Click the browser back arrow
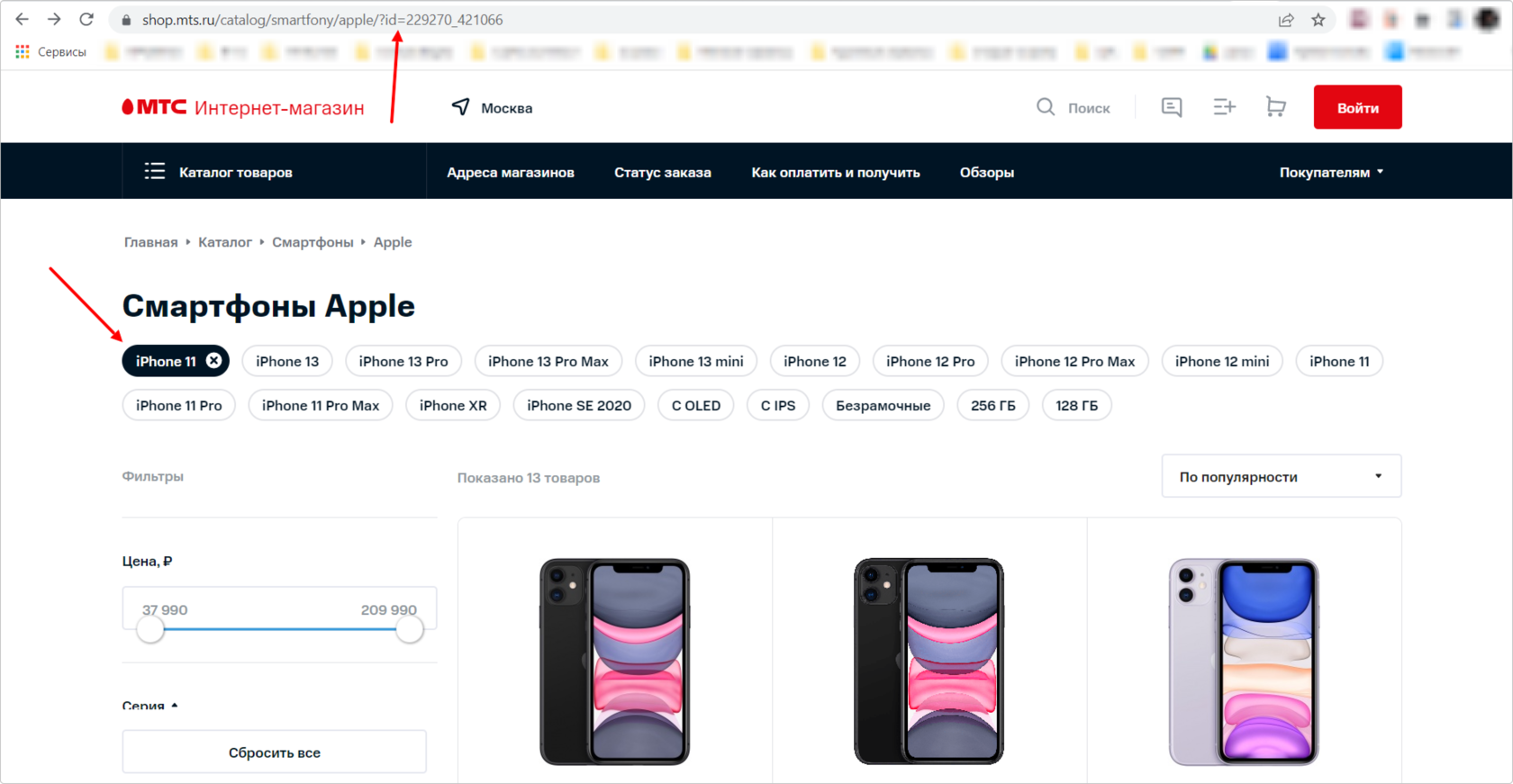This screenshot has height=784, width=1513. click(x=23, y=19)
